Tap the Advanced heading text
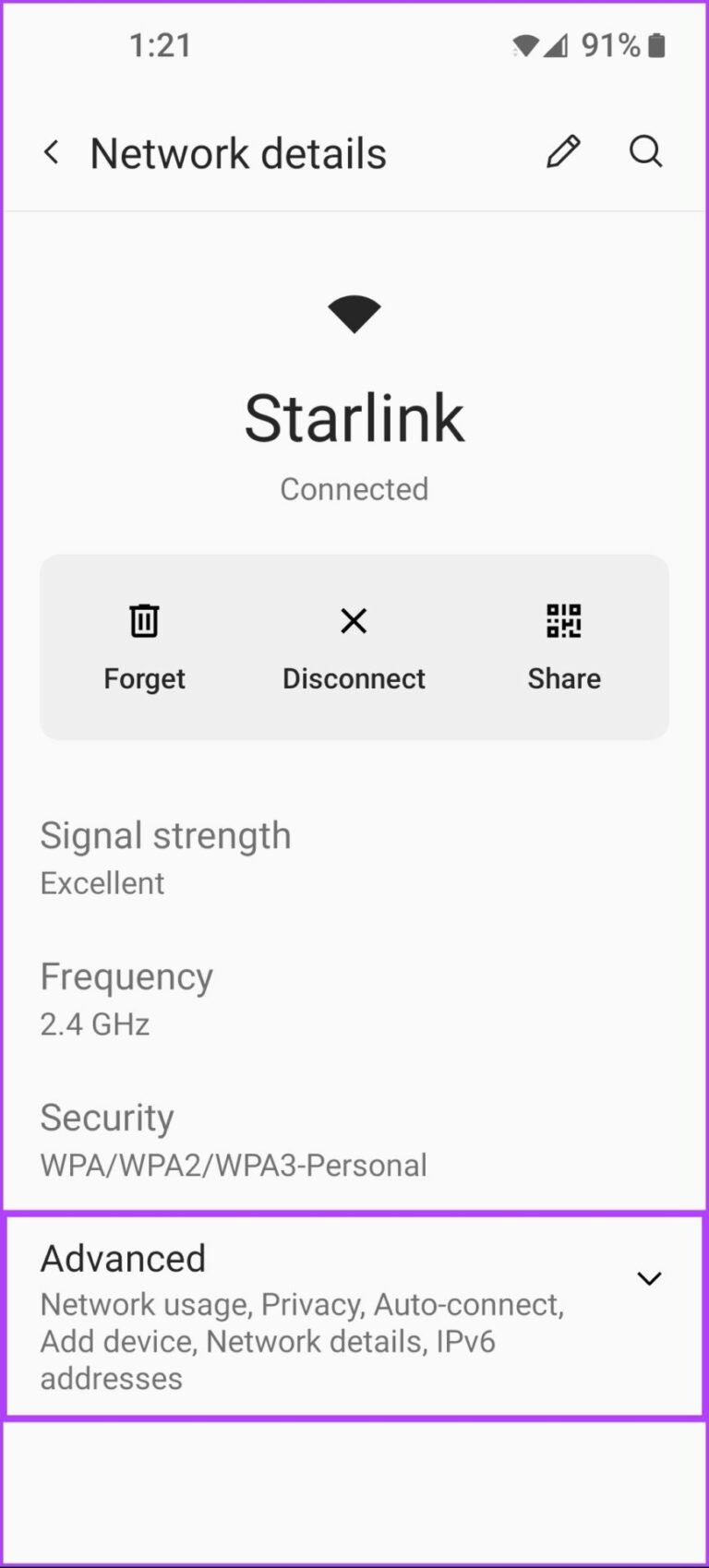709x1568 pixels. (123, 1258)
